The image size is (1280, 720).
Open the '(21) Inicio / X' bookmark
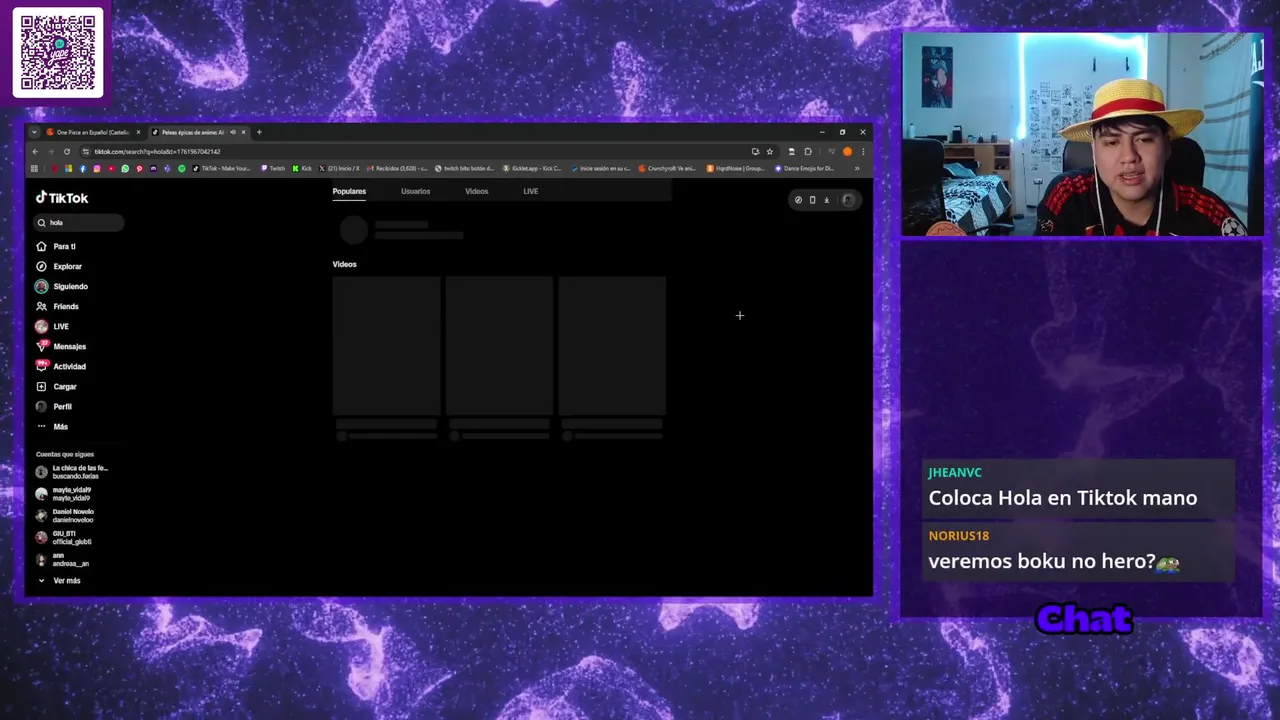(x=338, y=168)
